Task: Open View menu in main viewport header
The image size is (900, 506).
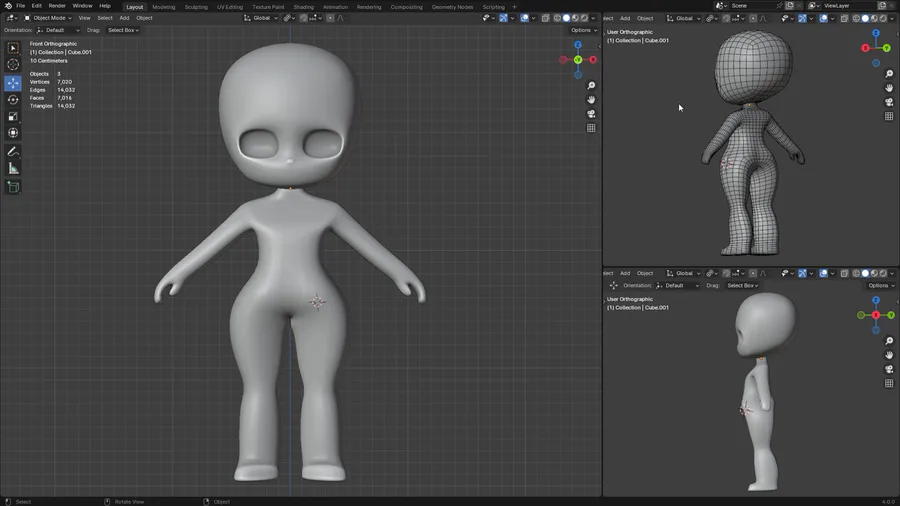Action: click(x=84, y=18)
